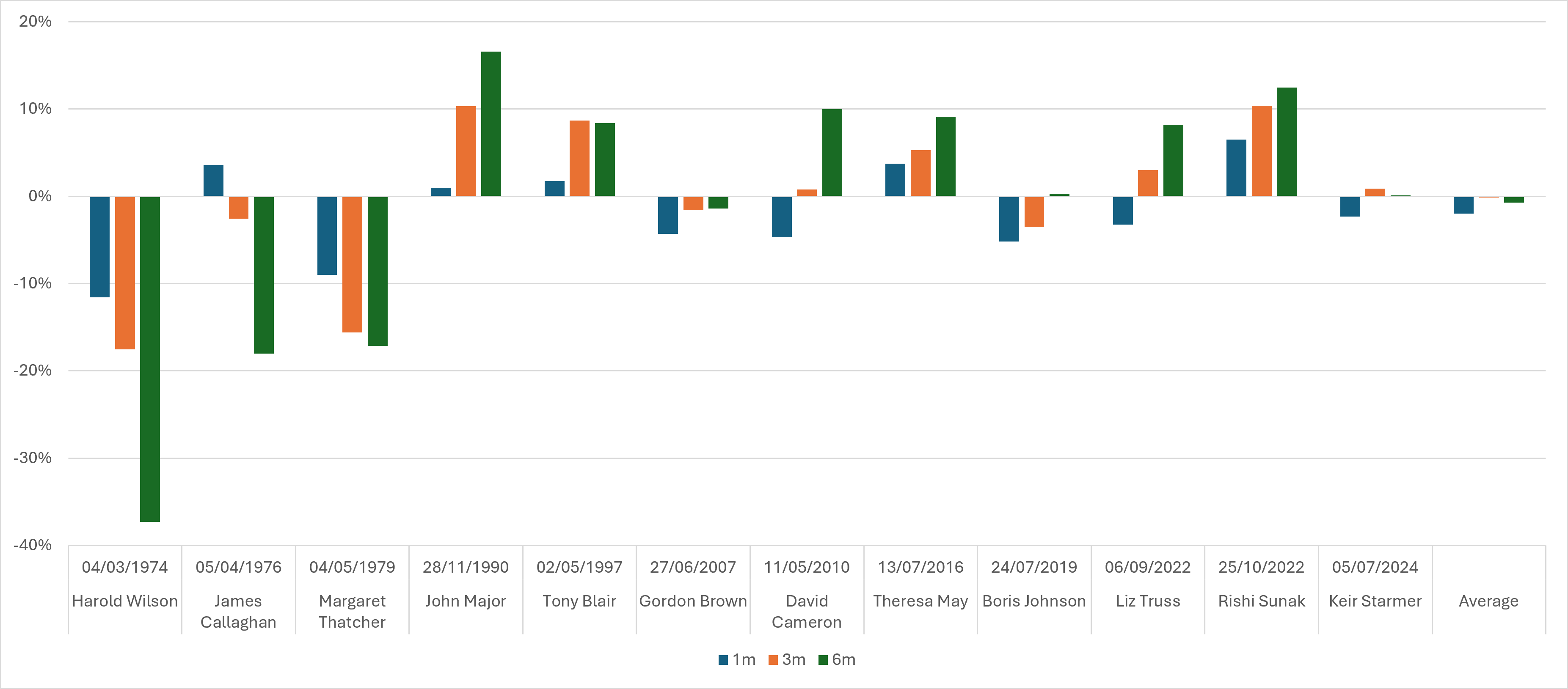This screenshot has width=1568, height=689.
Task: Click the 05/07/2024 date label
Action: [1375, 567]
